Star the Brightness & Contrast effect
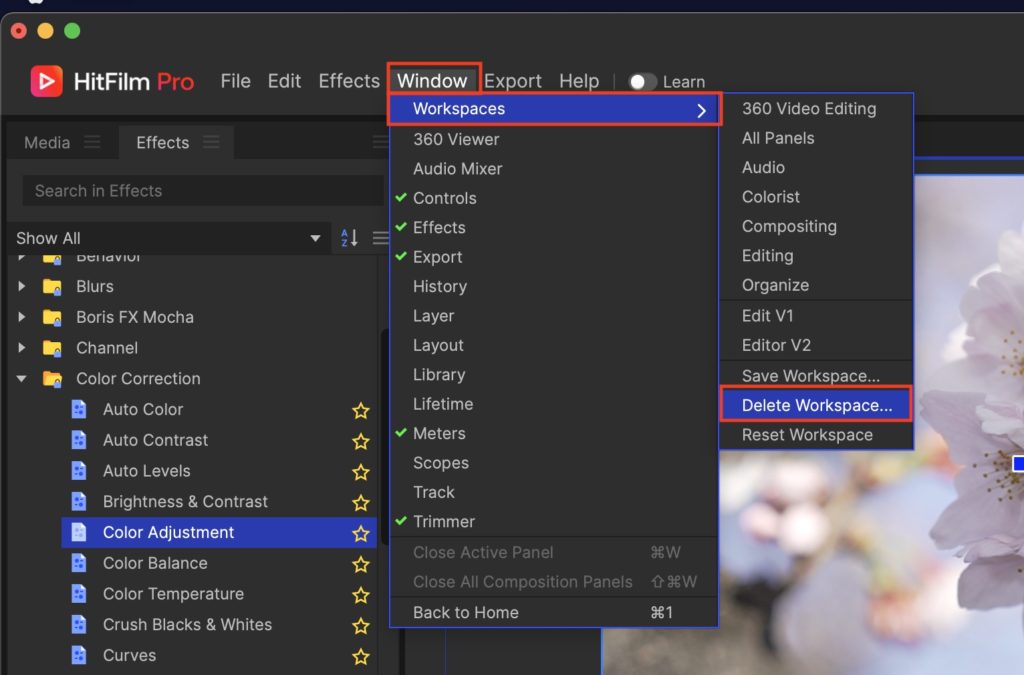 pyautogui.click(x=360, y=502)
